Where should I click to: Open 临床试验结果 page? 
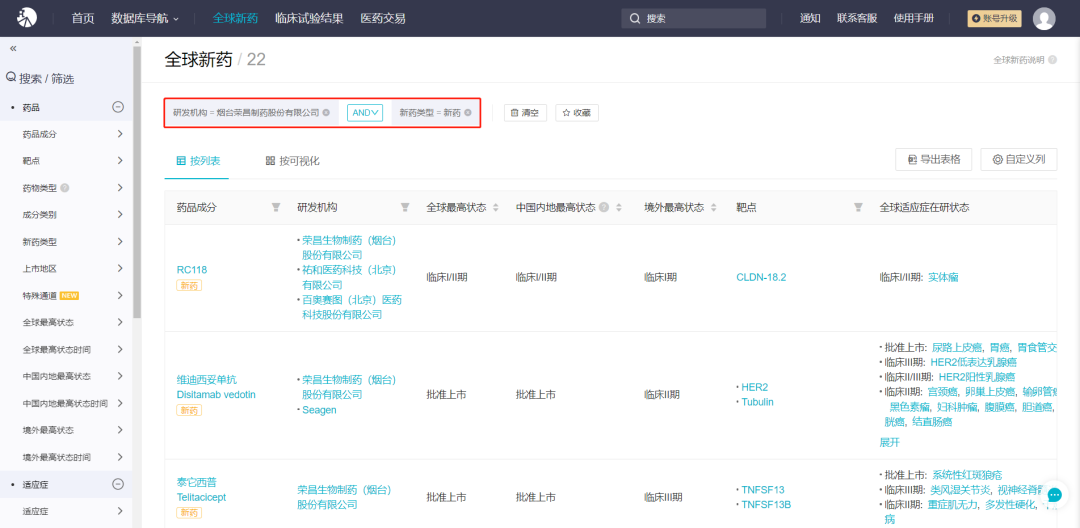point(309,19)
